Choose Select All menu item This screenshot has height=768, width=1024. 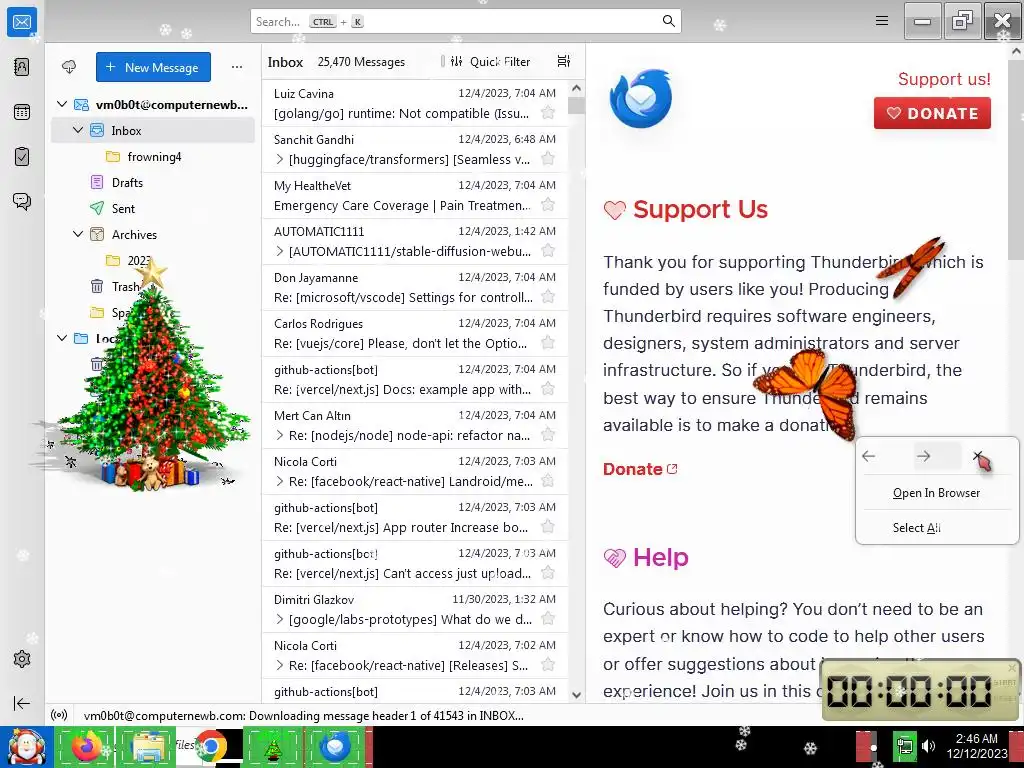click(x=936, y=528)
